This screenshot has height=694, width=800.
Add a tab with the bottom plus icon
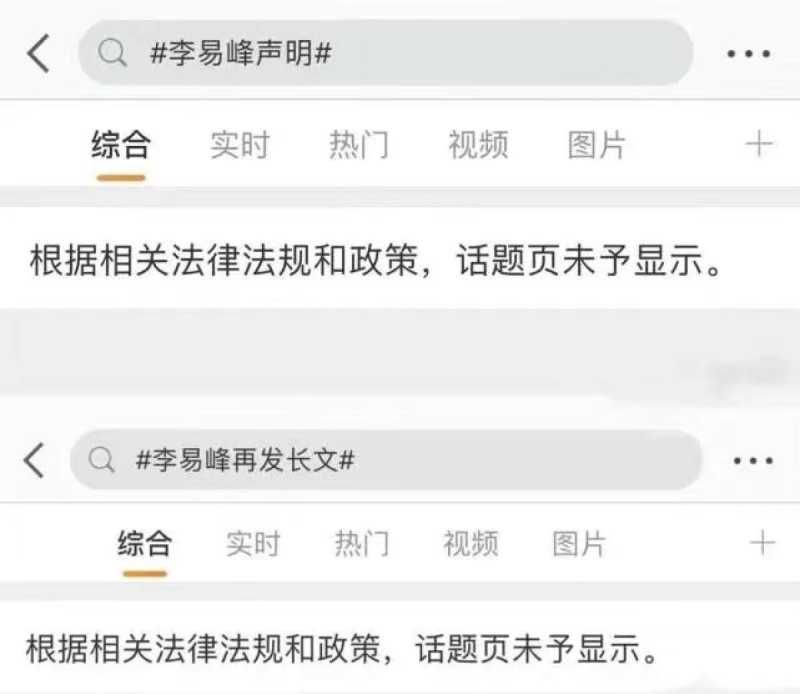(x=763, y=542)
